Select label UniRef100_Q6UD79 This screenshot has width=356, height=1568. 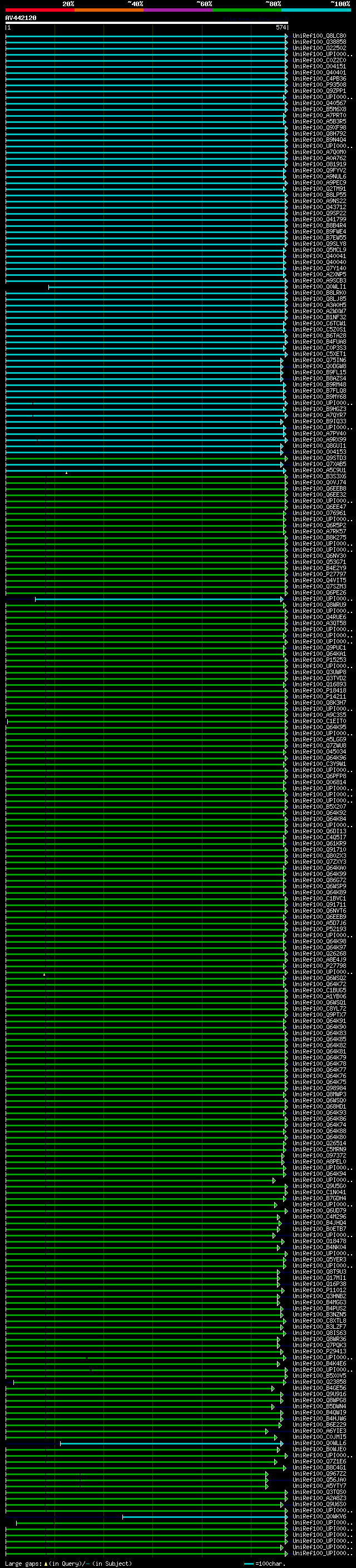click(x=319, y=1211)
